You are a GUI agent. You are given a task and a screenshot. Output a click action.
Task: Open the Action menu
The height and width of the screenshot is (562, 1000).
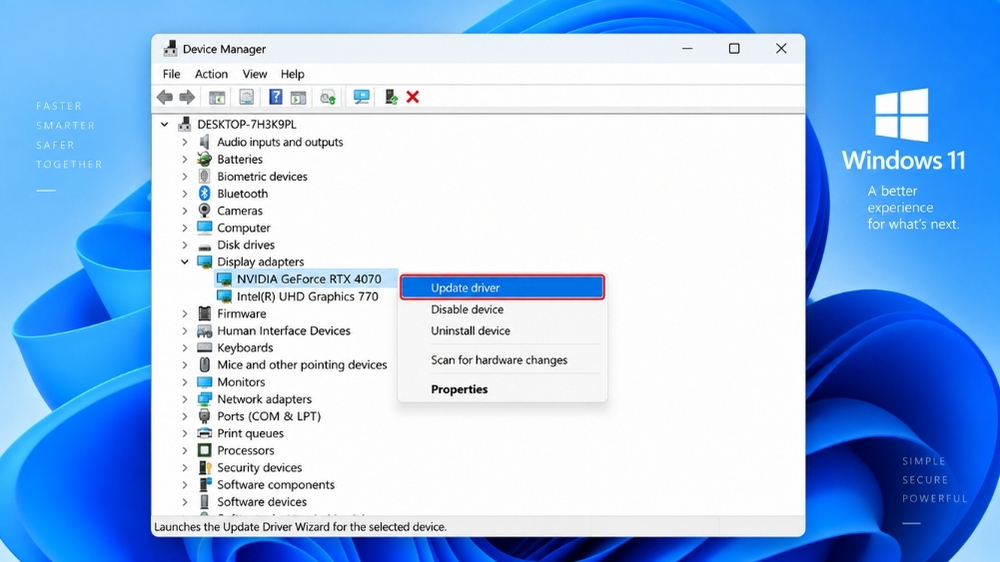pos(211,74)
